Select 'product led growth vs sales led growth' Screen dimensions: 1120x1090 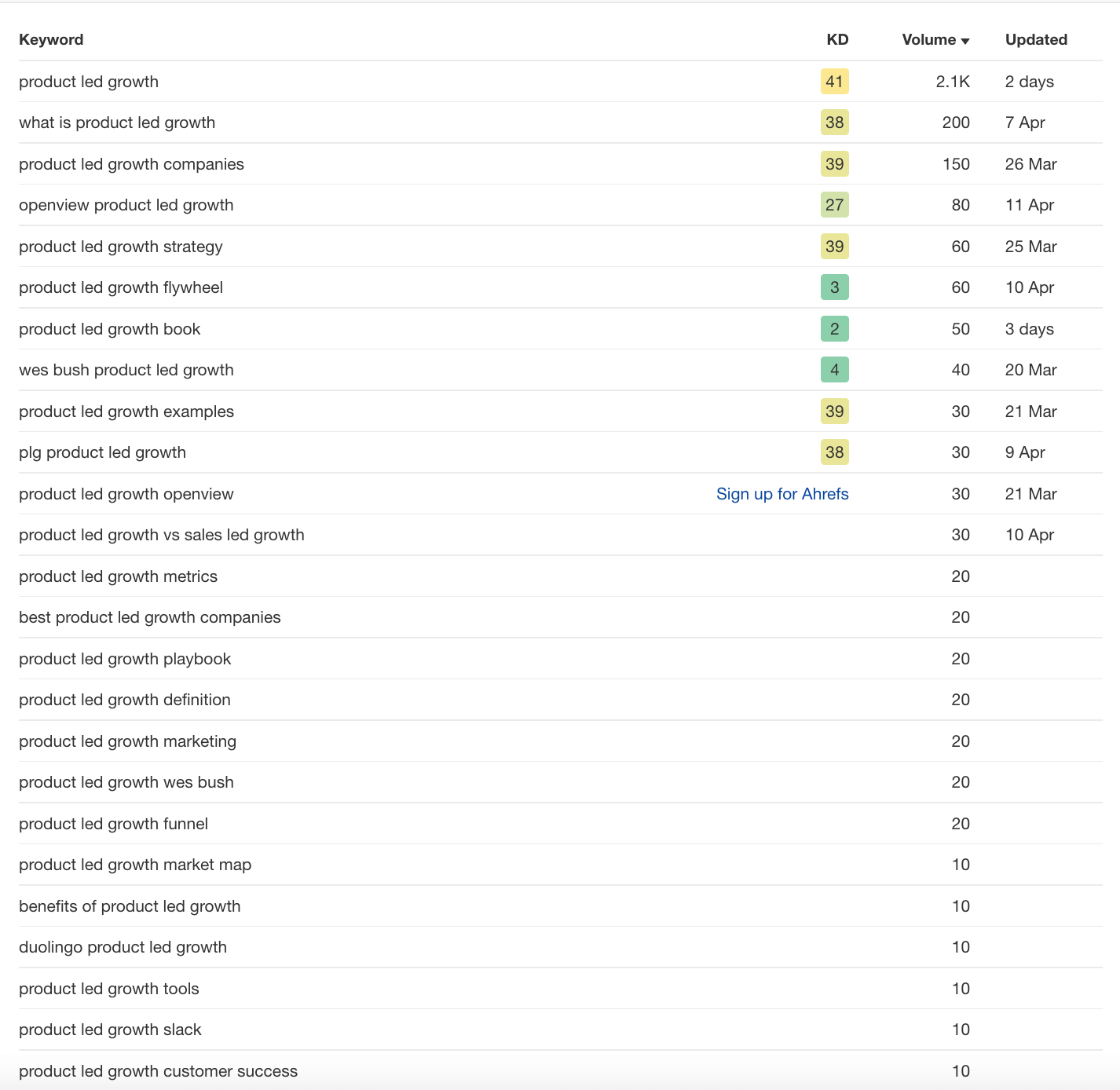pyautogui.click(x=162, y=535)
